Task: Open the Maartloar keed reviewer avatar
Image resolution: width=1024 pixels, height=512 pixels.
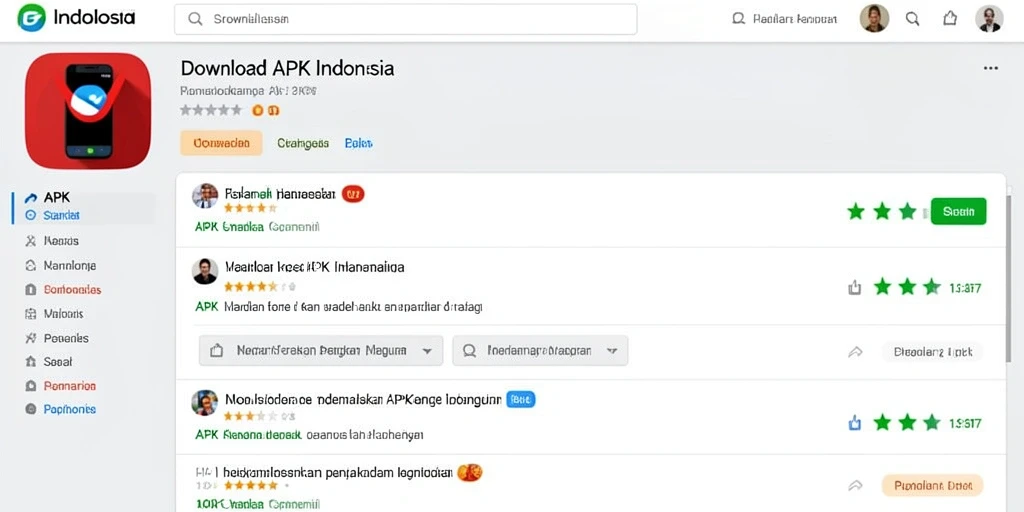Action: (x=205, y=271)
